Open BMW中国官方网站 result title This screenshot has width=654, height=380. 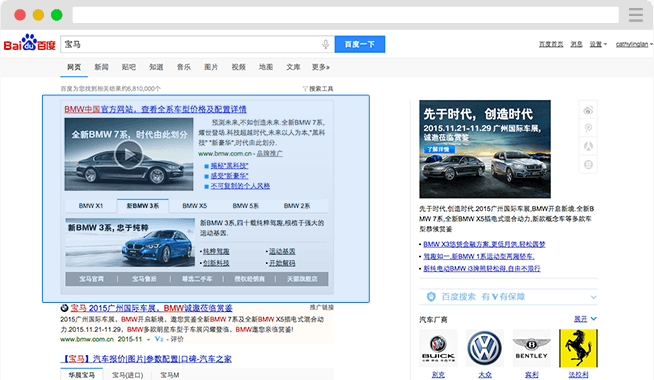point(155,109)
